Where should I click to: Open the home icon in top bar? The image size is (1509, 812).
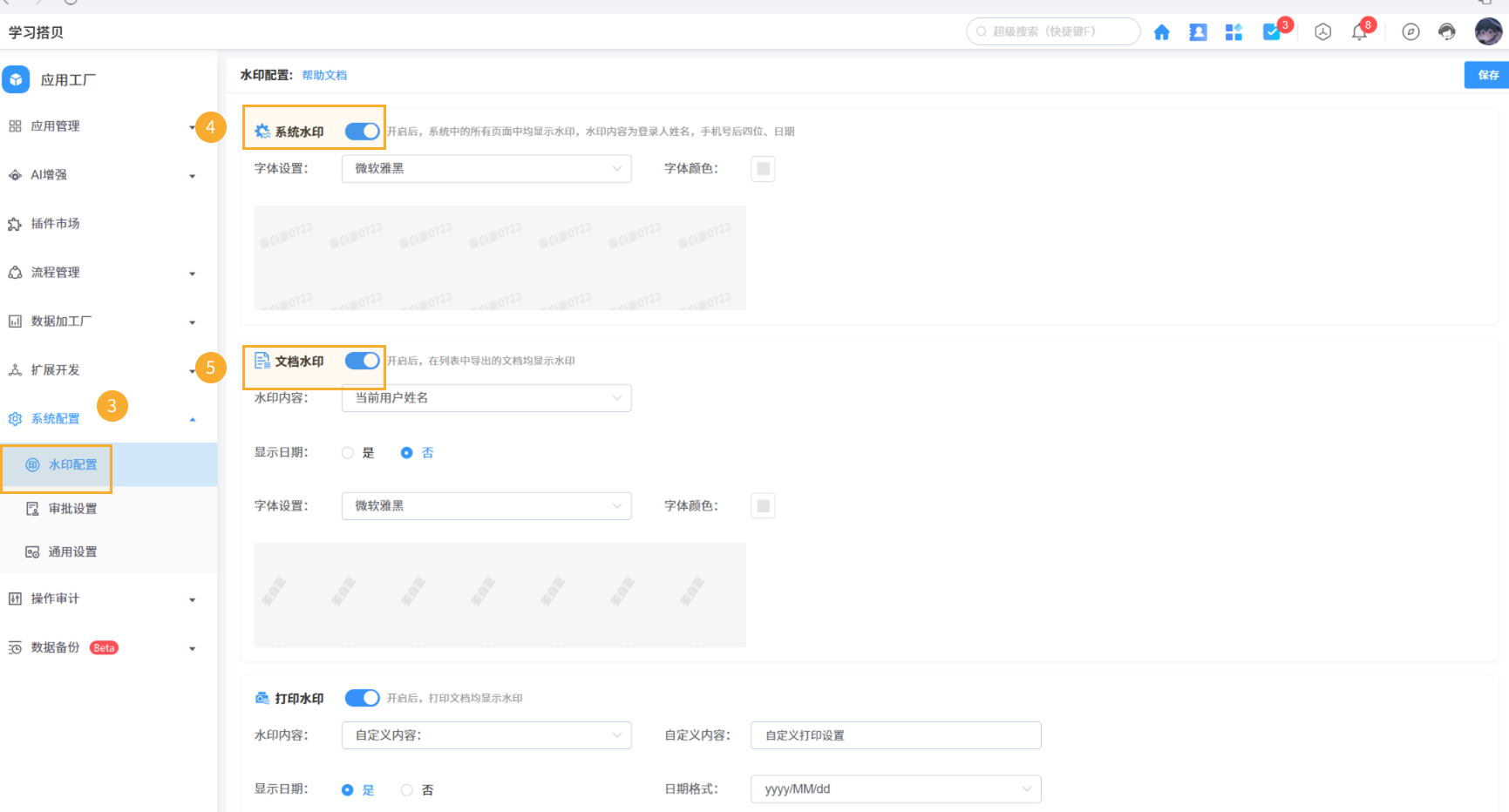tap(1161, 32)
